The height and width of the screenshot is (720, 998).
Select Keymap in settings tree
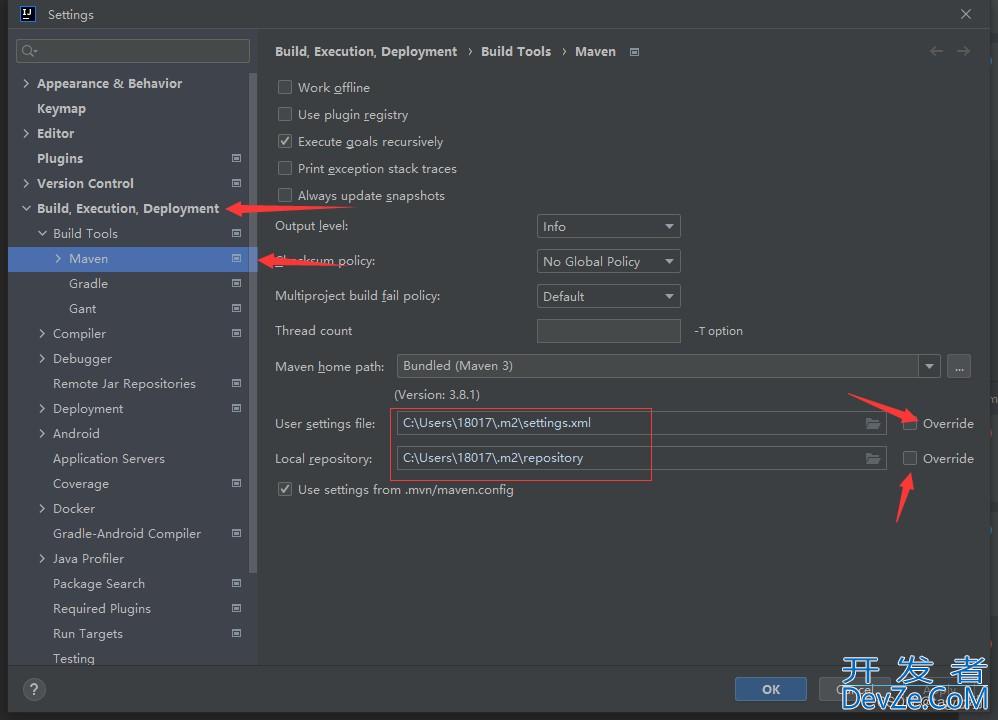(61, 109)
